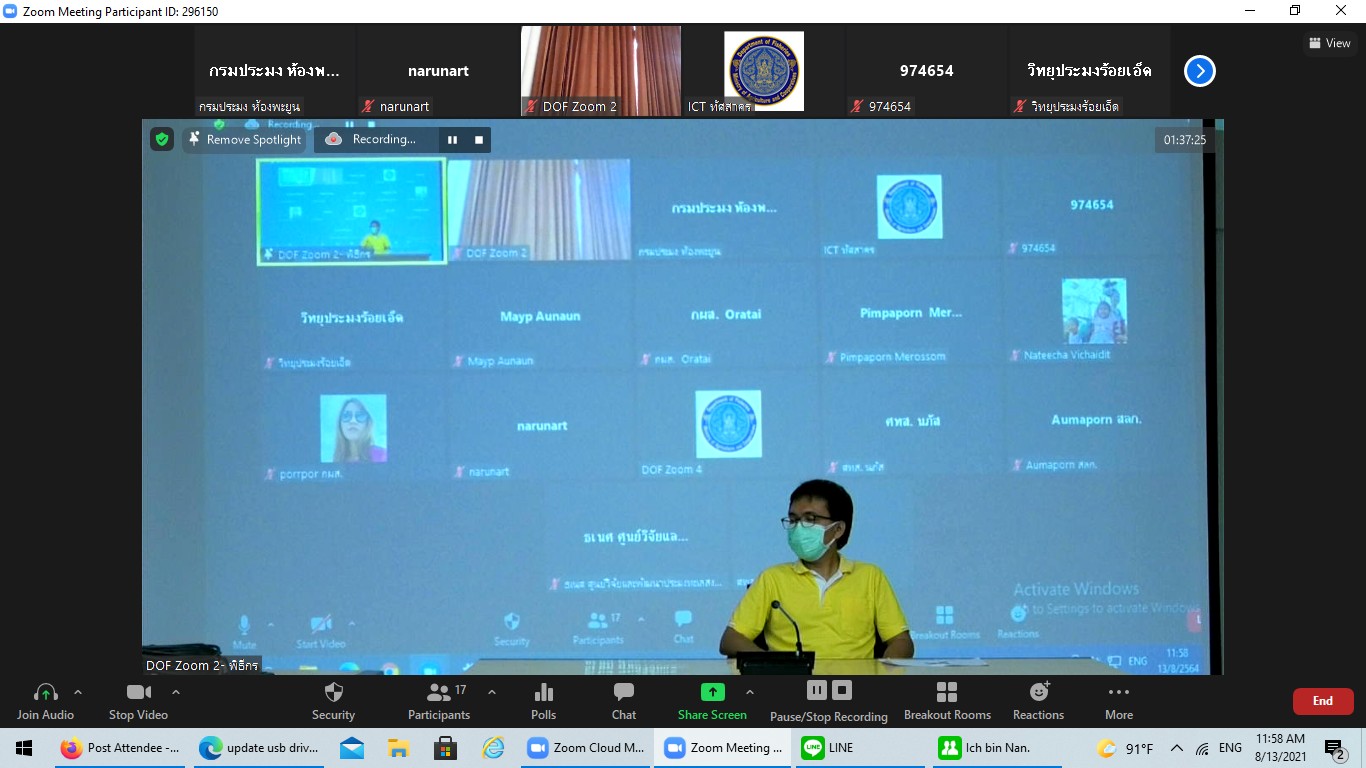The image size is (1366, 768).
Task: Switch ENG input language
Action: [1230, 748]
